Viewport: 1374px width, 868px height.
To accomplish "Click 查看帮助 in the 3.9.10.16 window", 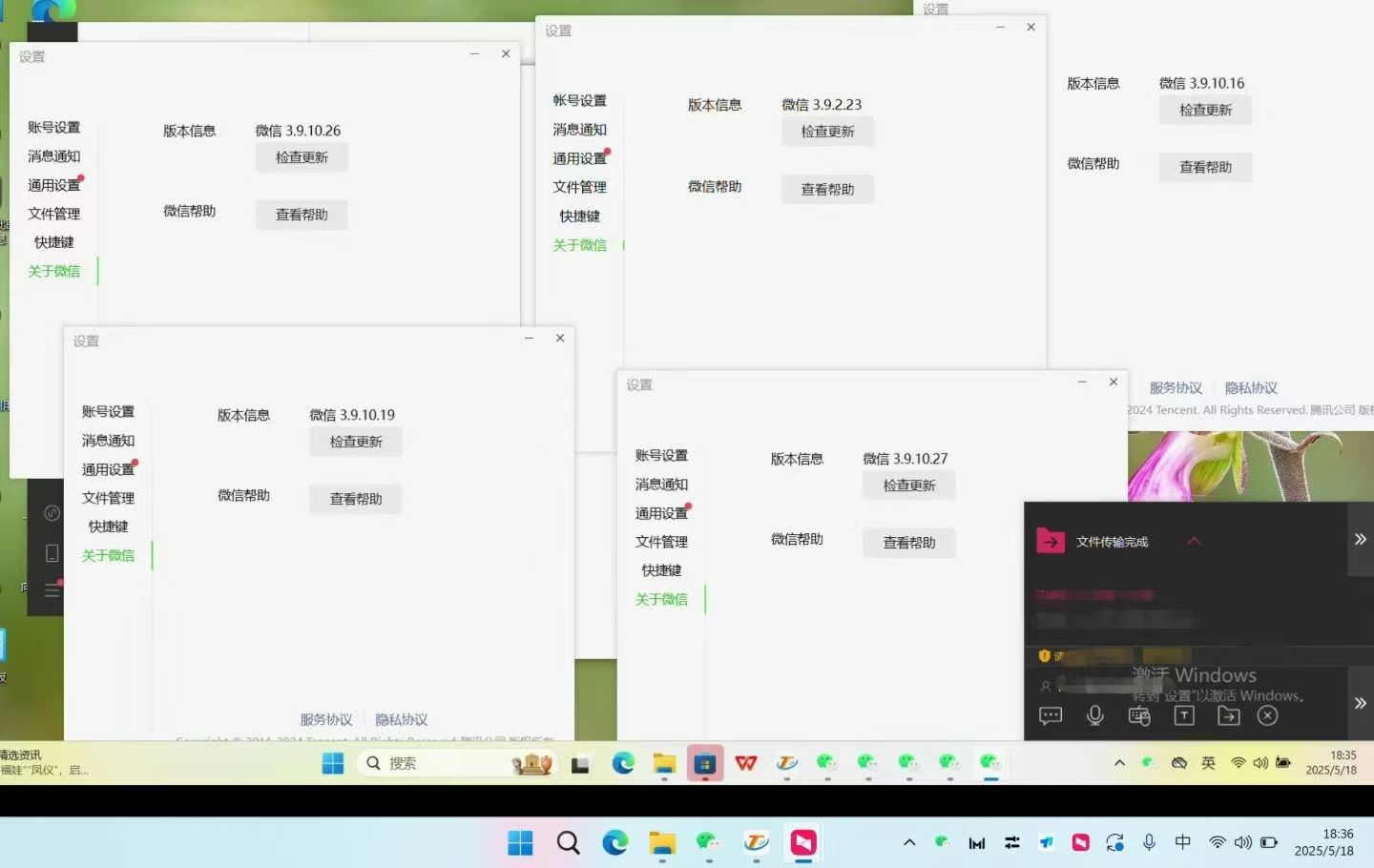I will tap(1205, 167).
